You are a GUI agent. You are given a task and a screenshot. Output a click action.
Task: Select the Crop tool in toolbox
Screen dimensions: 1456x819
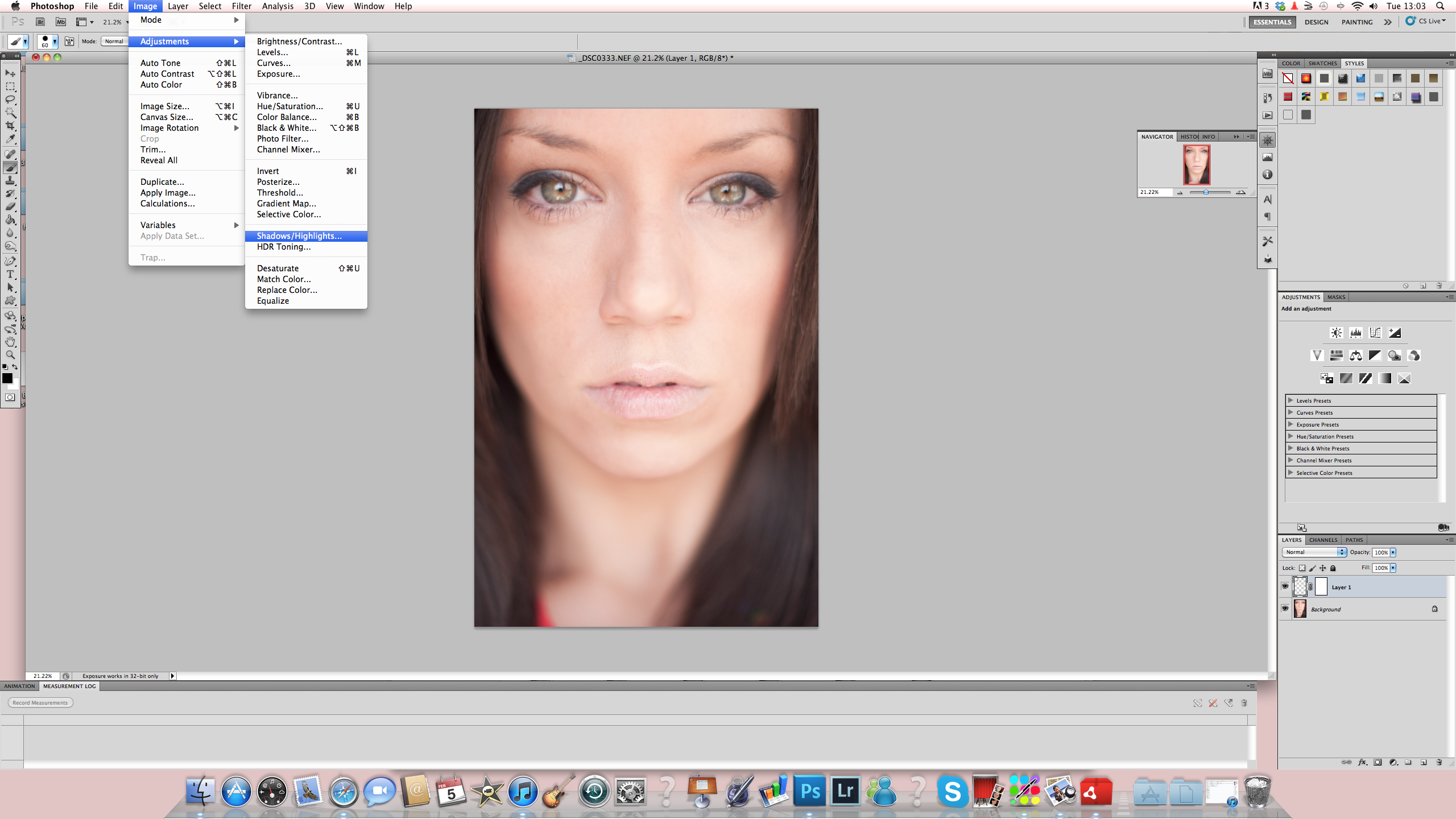(x=10, y=126)
